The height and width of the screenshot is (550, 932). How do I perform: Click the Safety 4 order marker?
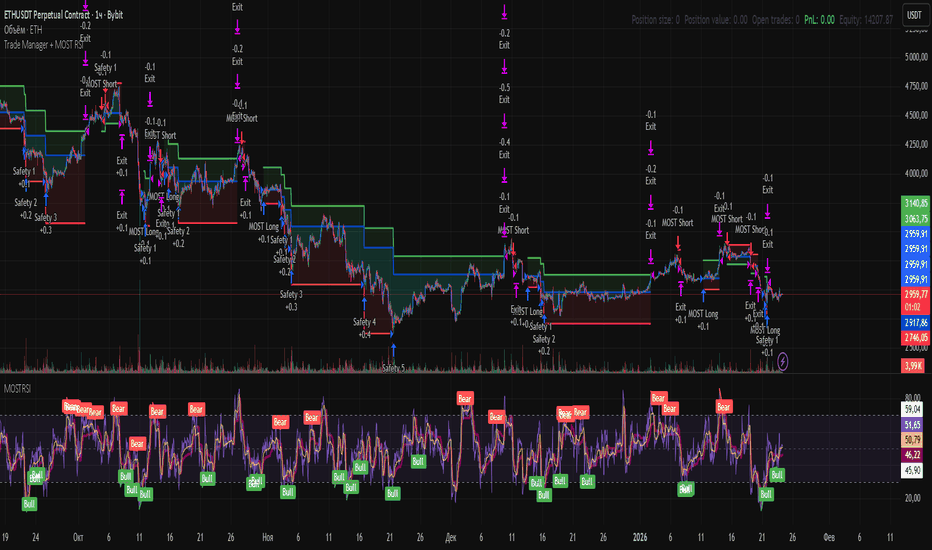tap(365, 322)
